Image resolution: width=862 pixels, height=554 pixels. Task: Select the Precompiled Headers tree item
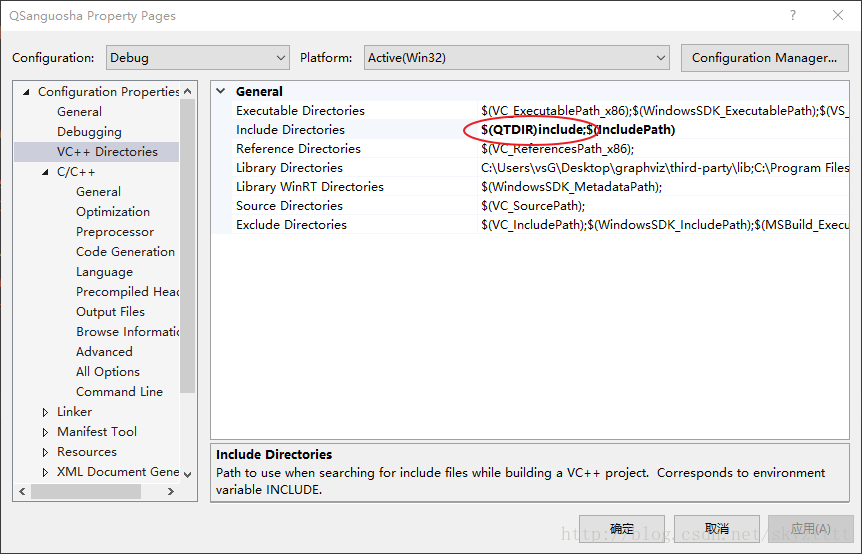click(128, 292)
